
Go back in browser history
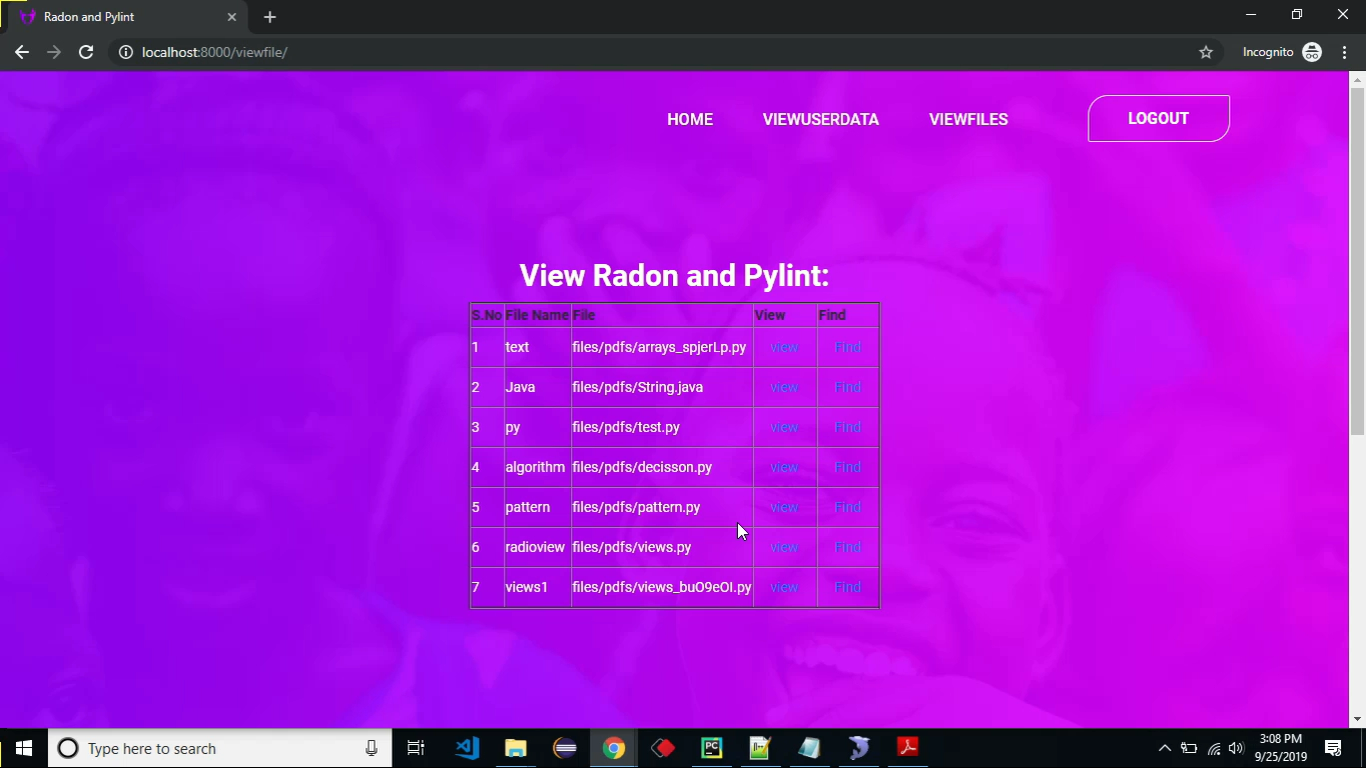coord(22,52)
